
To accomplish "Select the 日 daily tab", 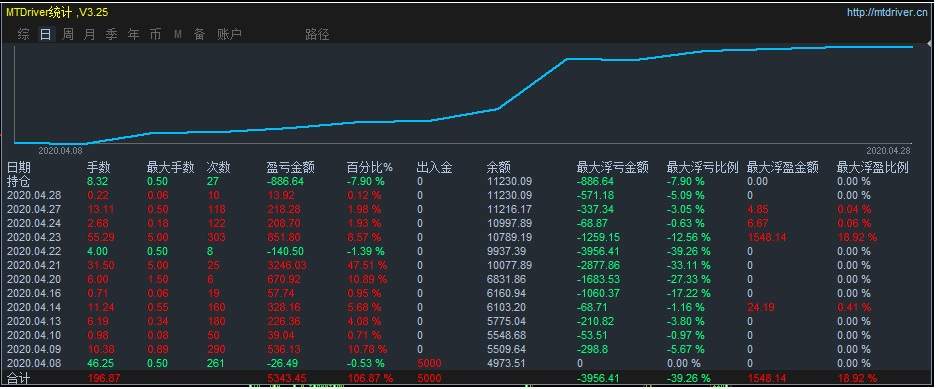I will pos(46,34).
